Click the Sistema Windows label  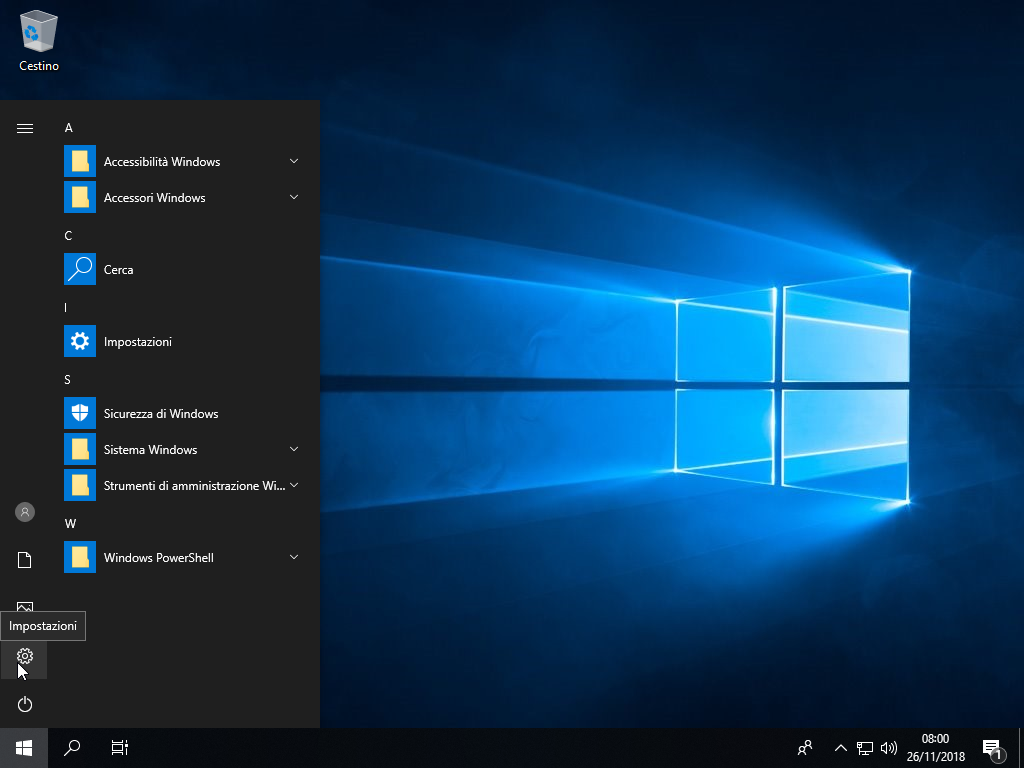click(x=150, y=450)
